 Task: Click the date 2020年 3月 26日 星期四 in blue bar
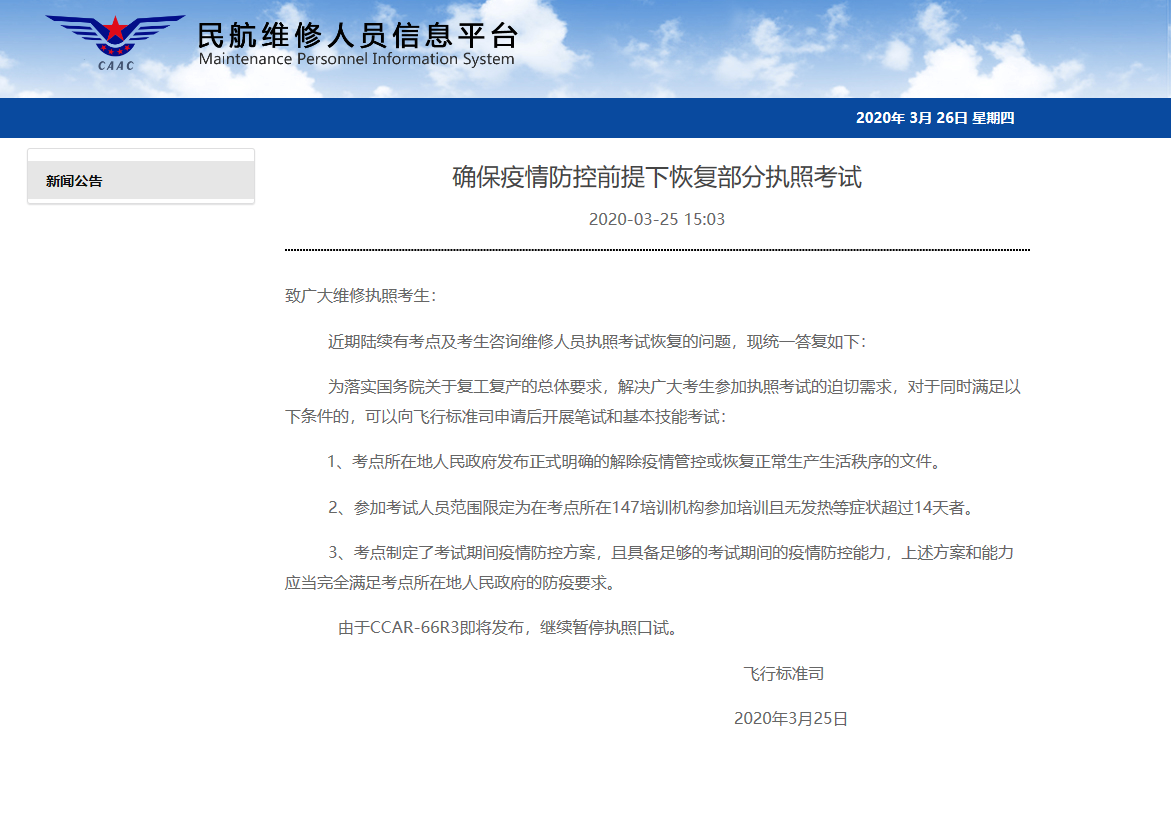[934, 118]
